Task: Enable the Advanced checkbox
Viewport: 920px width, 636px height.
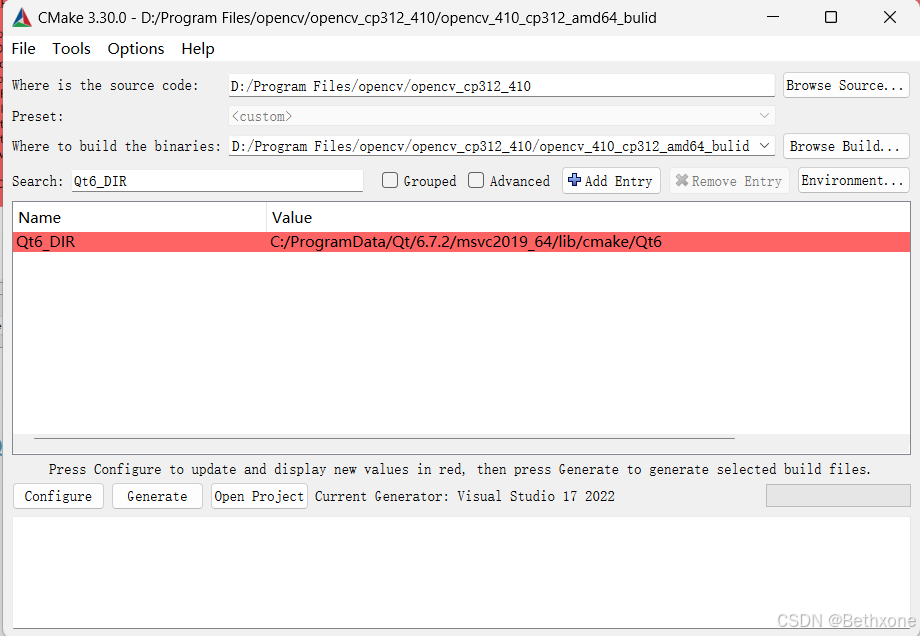Action: (476, 180)
